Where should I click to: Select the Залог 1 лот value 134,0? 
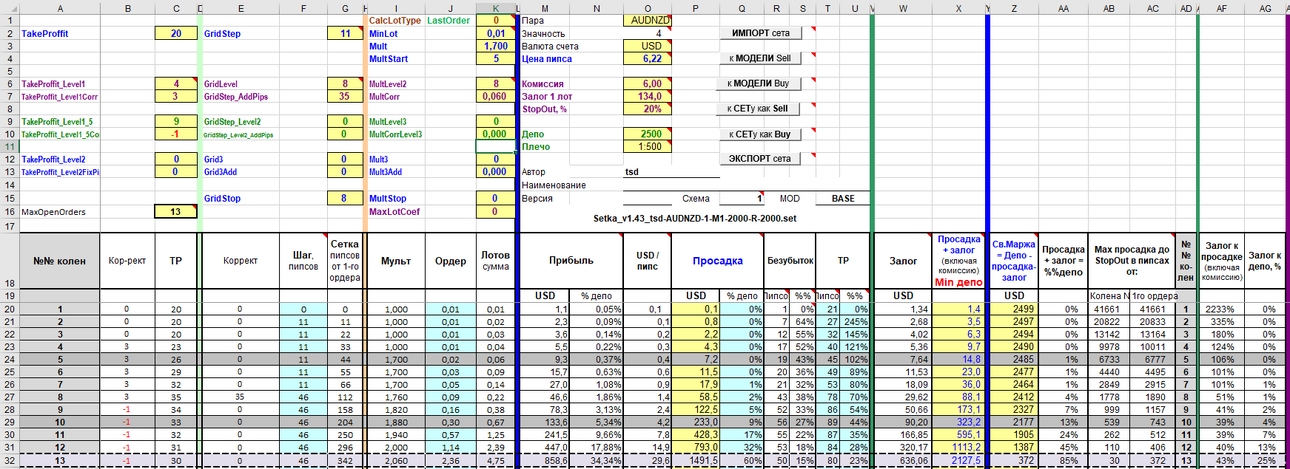(650, 97)
